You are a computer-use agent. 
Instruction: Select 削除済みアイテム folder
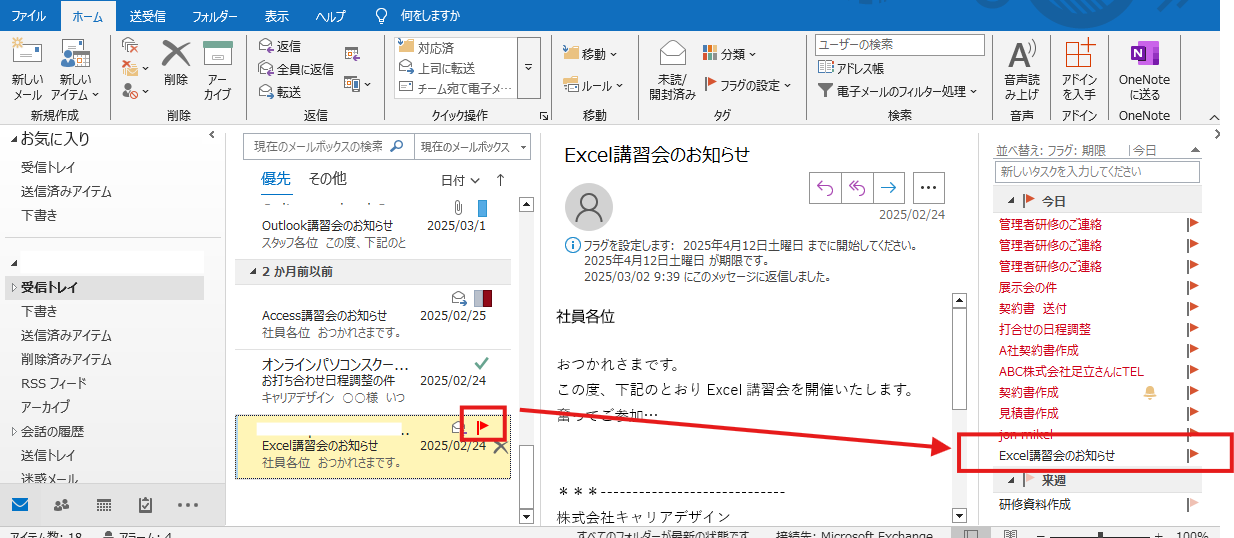click(x=66, y=359)
